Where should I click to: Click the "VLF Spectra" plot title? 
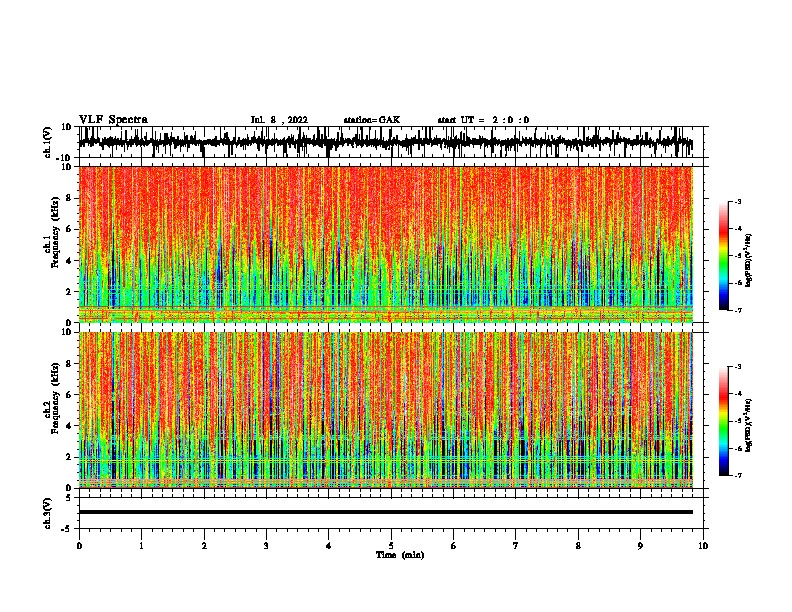point(113,120)
